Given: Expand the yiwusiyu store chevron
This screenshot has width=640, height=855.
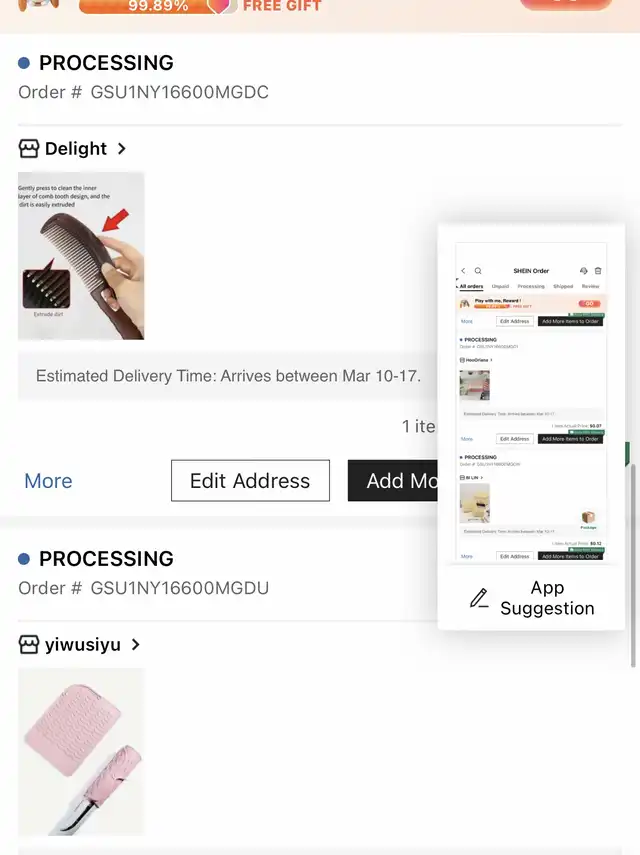Looking at the screenshot, I should click(136, 645).
